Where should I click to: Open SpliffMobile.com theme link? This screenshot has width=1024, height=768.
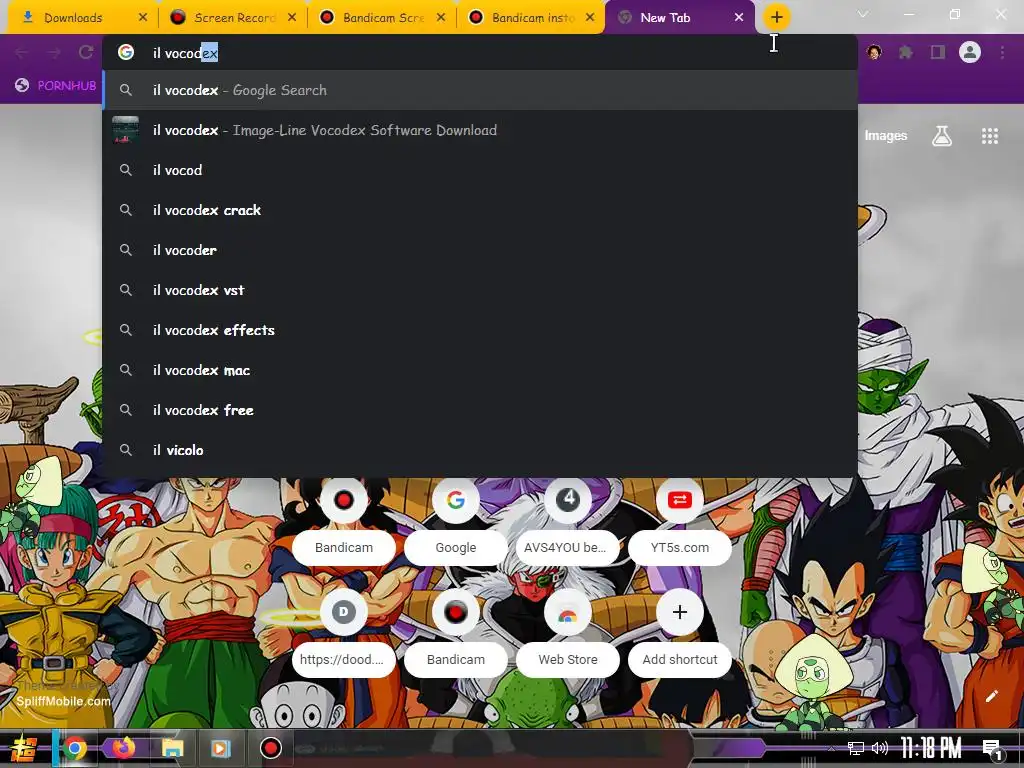point(63,701)
